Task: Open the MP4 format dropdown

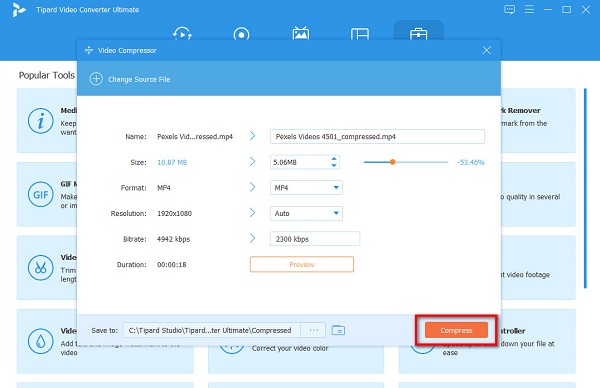Action: coord(306,187)
